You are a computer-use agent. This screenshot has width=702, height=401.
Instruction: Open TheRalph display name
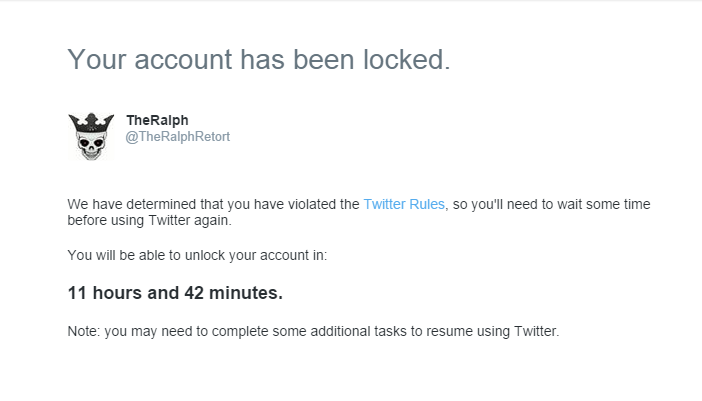tap(157, 120)
